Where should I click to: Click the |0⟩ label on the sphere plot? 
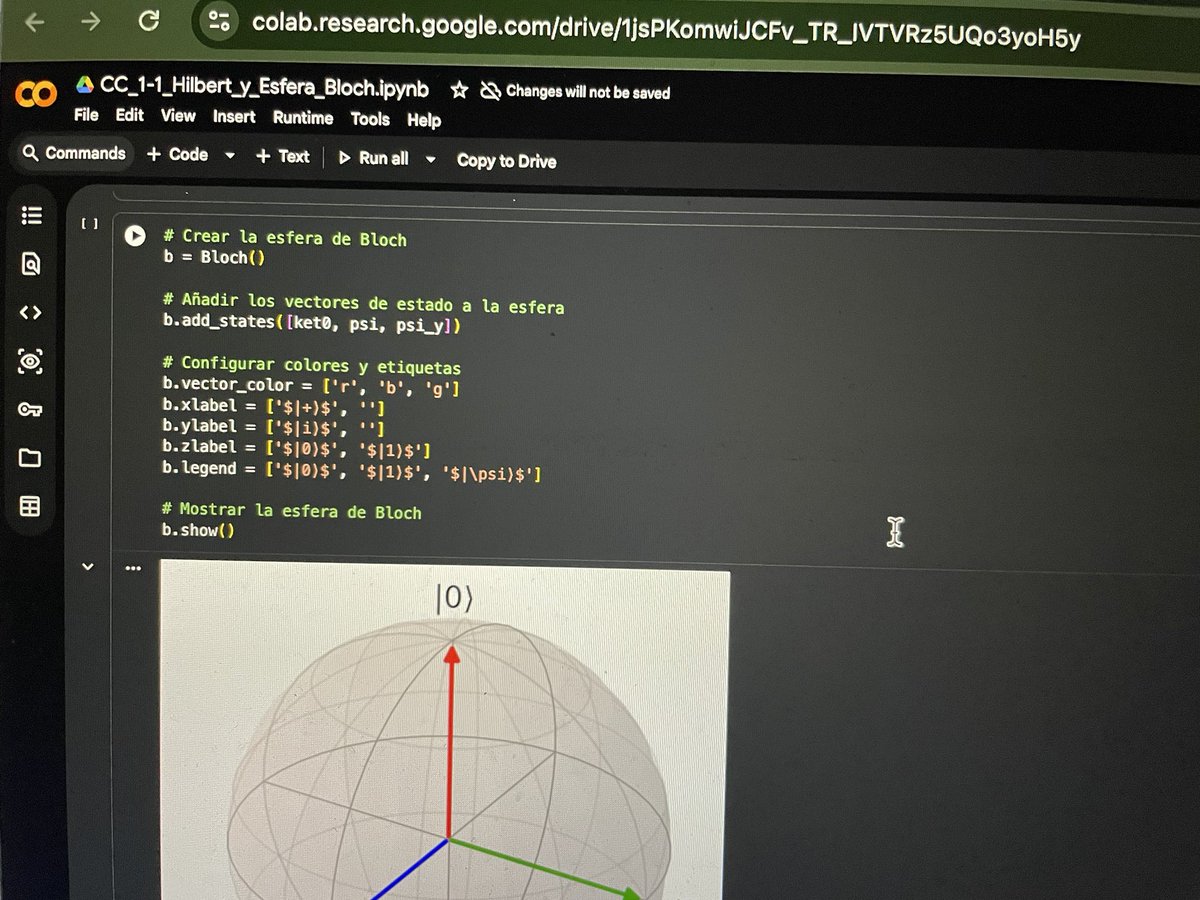pyautogui.click(x=454, y=599)
